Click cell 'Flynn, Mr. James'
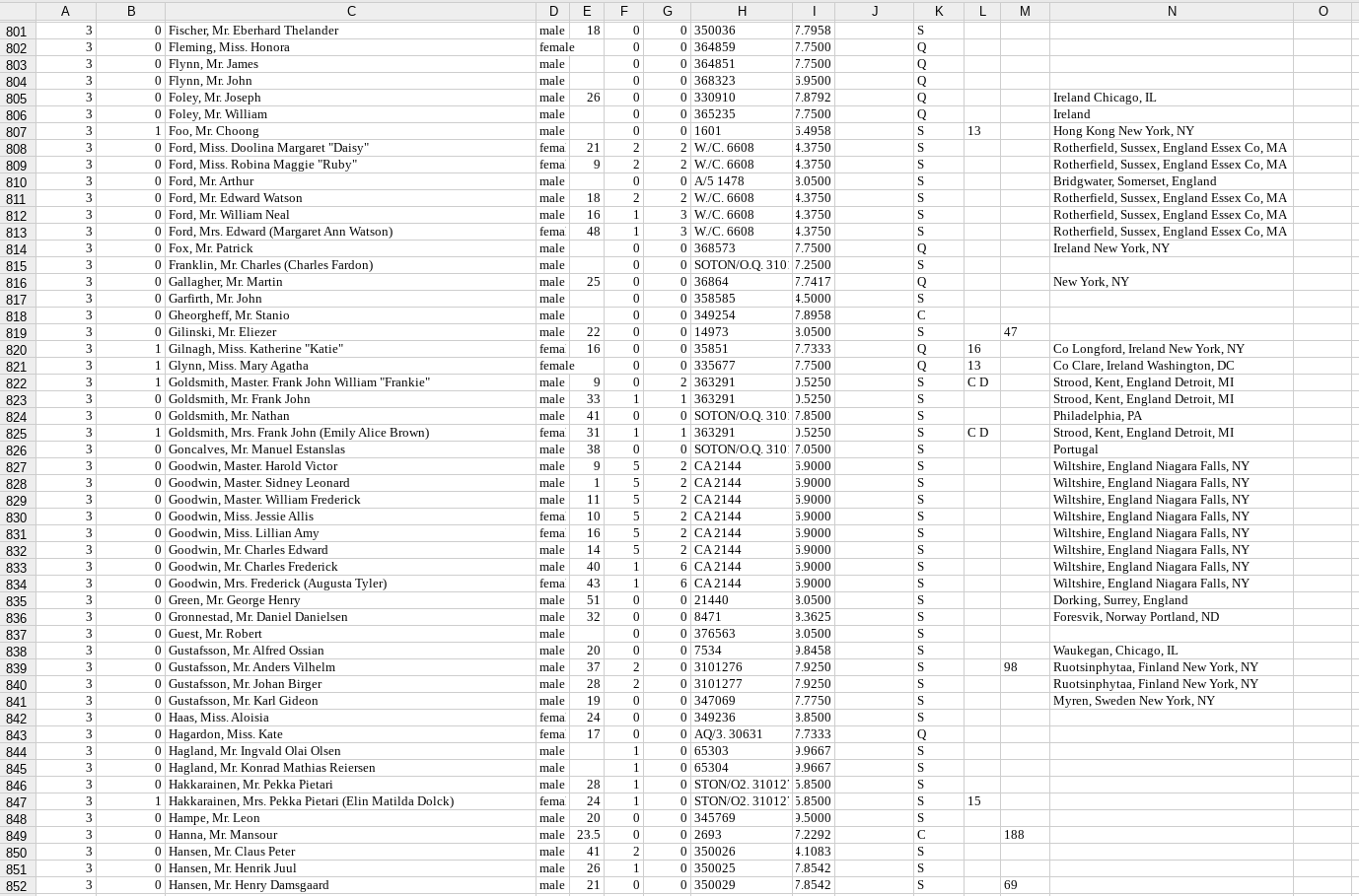Image resolution: width=1359 pixels, height=896 pixels. point(351,64)
